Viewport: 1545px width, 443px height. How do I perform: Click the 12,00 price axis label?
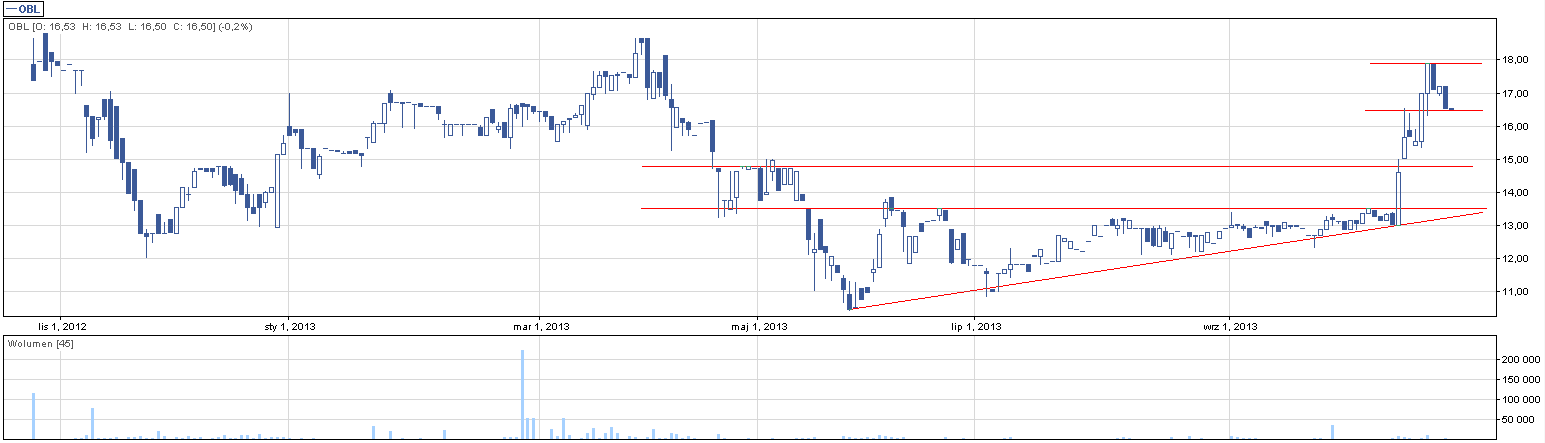pyautogui.click(x=1516, y=258)
